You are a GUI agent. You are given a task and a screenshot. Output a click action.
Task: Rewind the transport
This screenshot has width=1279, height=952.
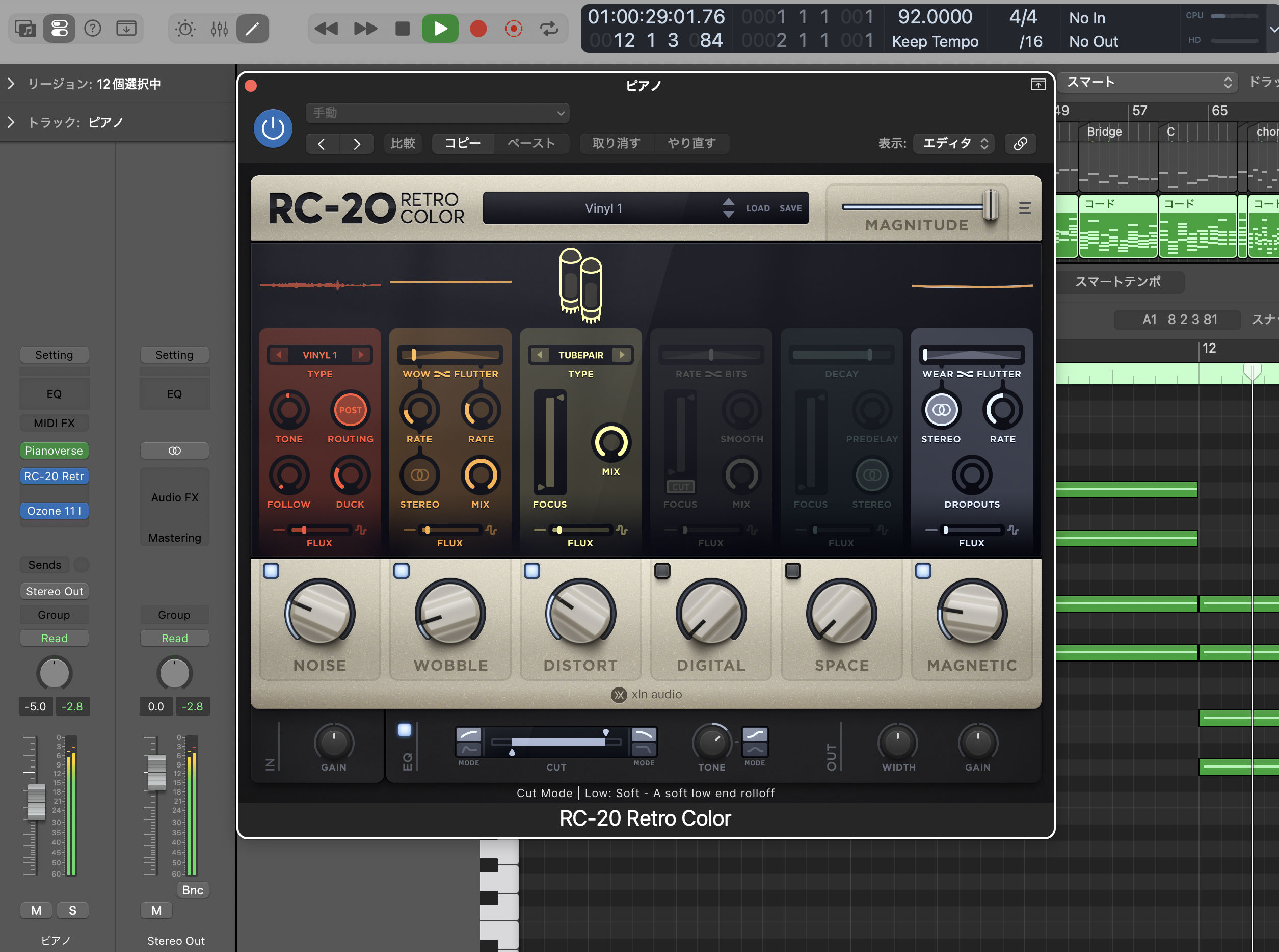coord(326,28)
